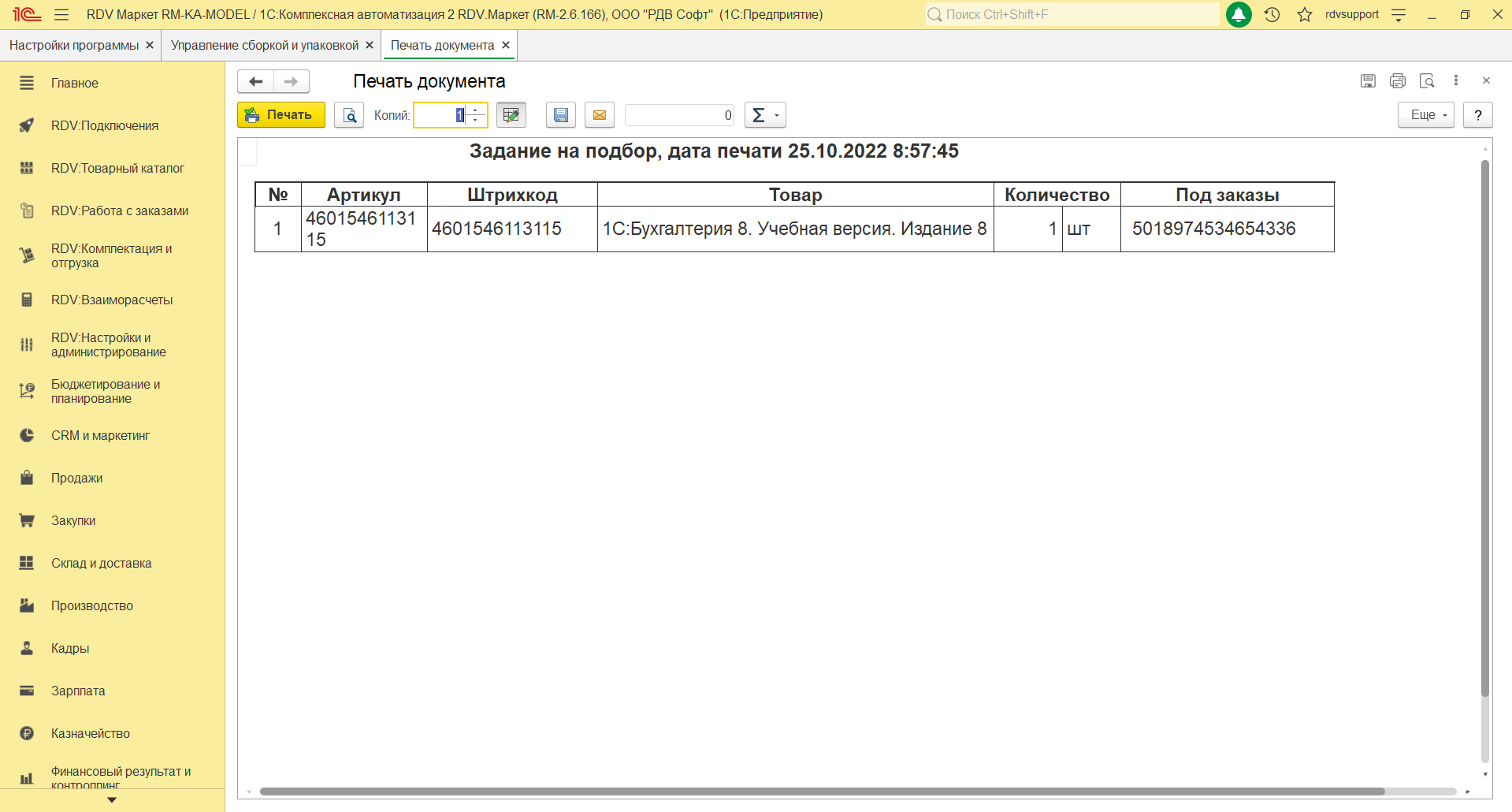Click the yellow Печать button
The image size is (1512, 812).
tap(281, 115)
